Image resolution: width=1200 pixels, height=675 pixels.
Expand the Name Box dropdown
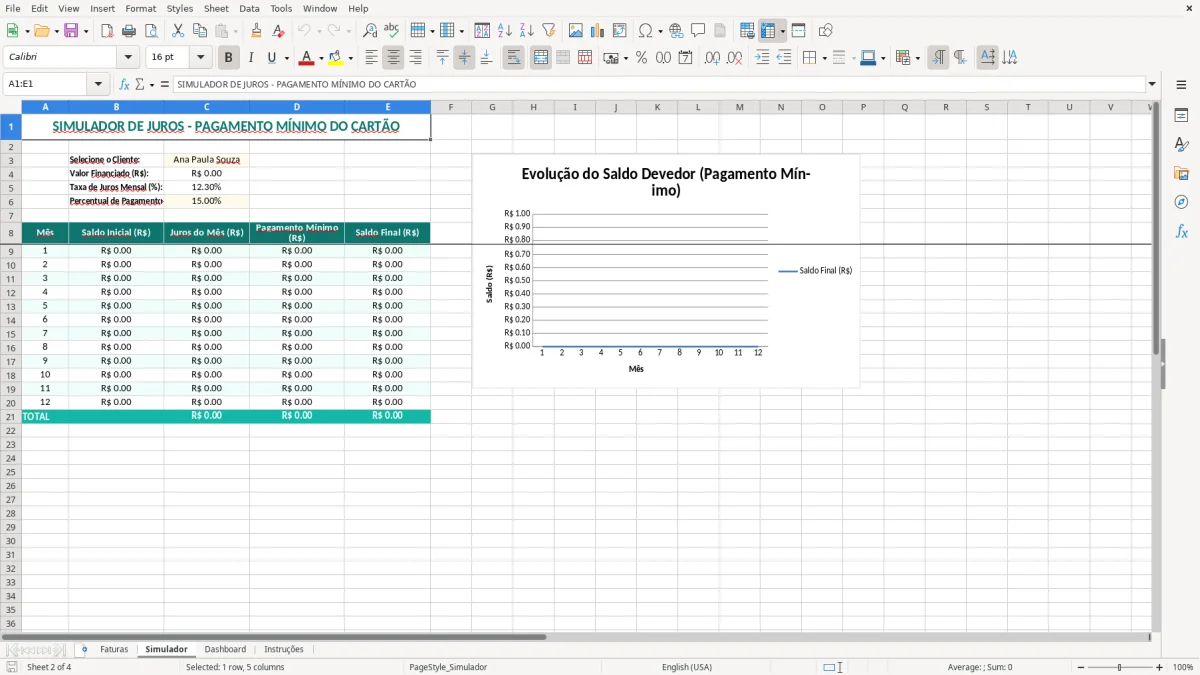click(98, 85)
